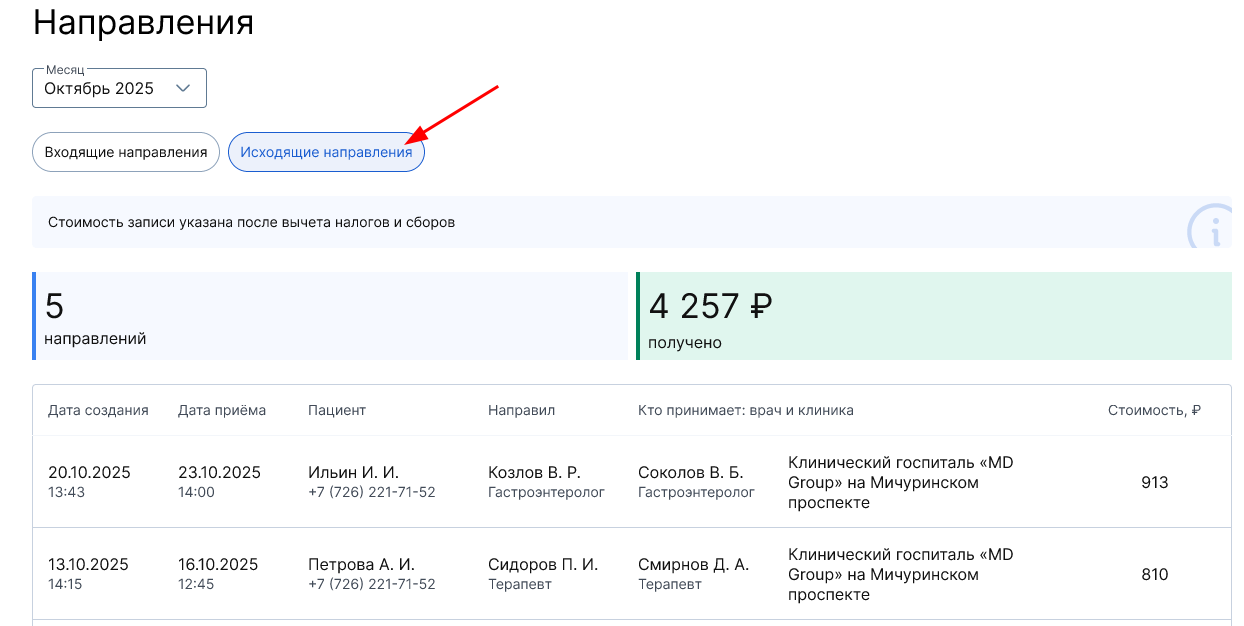Click the Стоимость, ₽ column header
The height and width of the screenshot is (626, 1244).
(1154, 410)
